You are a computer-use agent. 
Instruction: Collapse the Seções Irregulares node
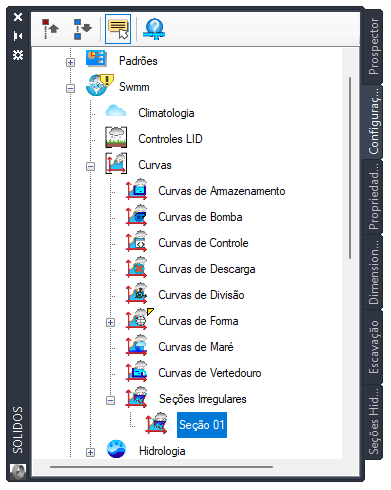click(110, 400)
